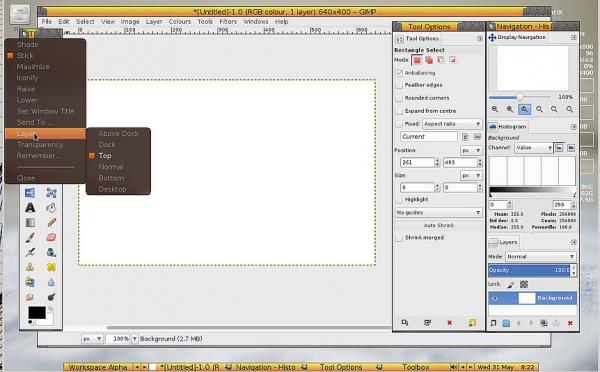Image resolution: width=600 pixels, height=372 pixels.
Task: Enable the Feather edges checkbox
Action: [x=399, y=85]
